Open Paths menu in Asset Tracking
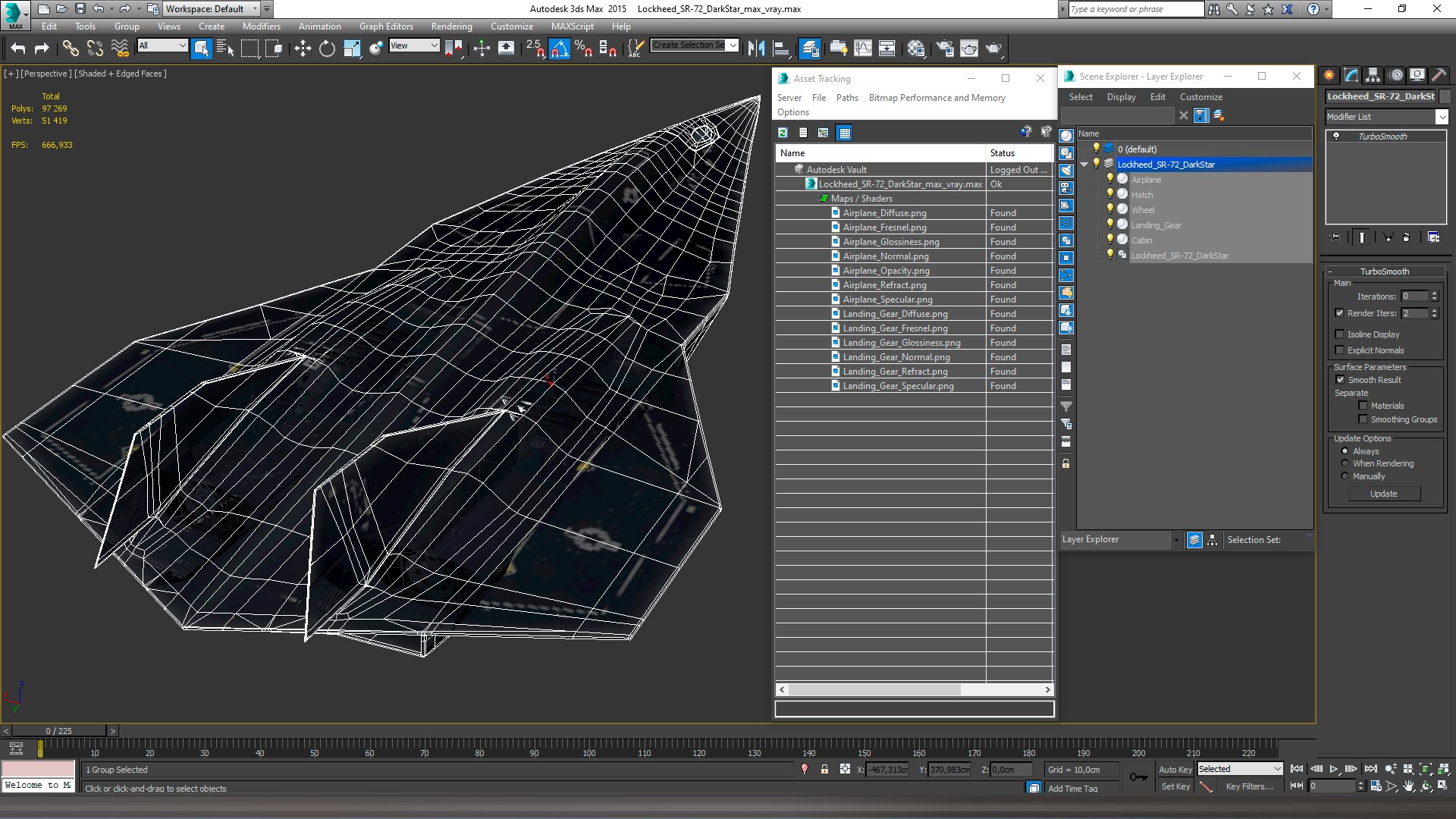This screenshot has width=1456, height=819. point(847,98)
